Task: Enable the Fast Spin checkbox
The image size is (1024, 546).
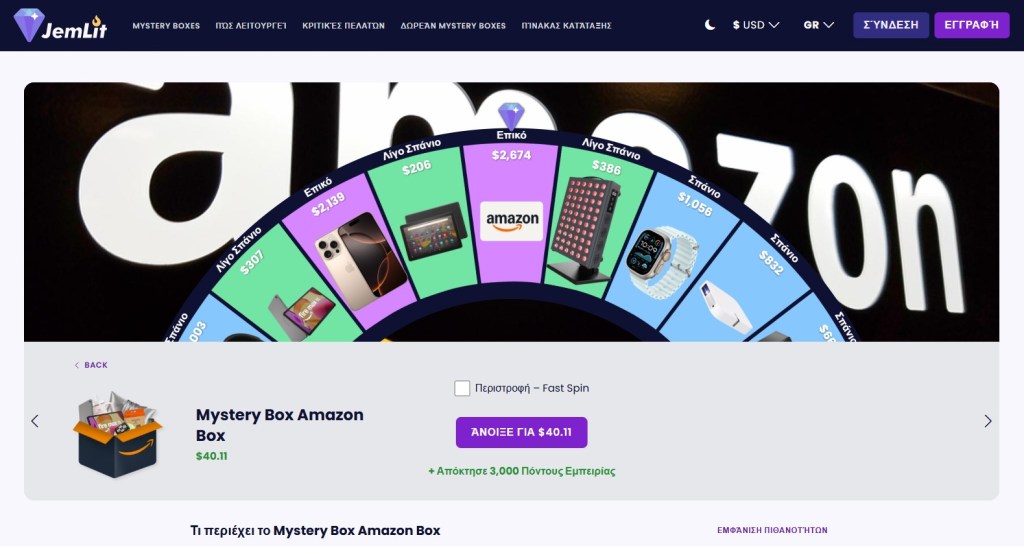Action: tap(462, 388)
